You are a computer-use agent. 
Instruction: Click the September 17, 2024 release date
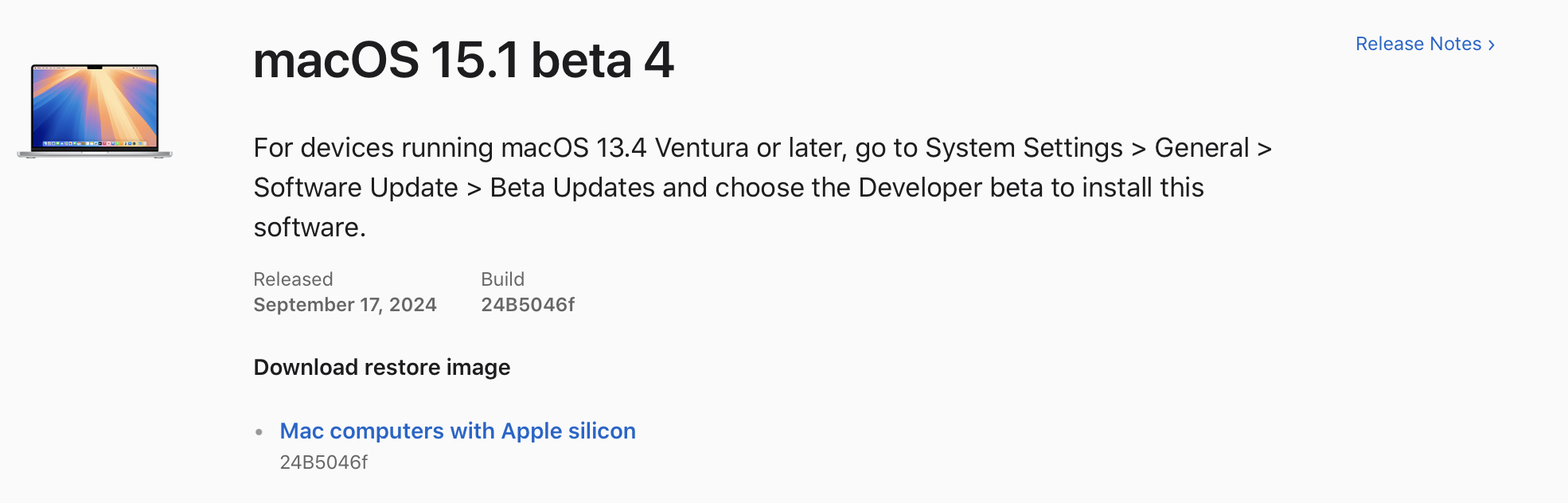coord(345,305)
